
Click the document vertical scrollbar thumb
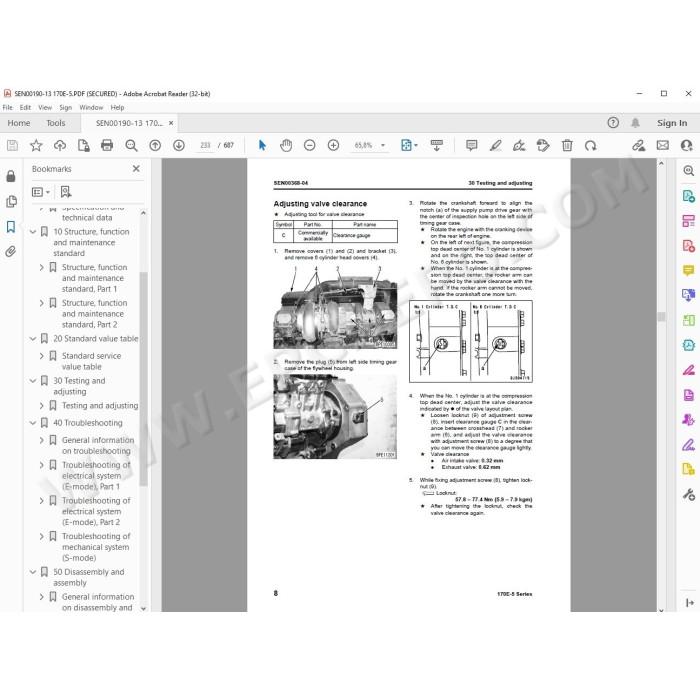tap(661, 317)
